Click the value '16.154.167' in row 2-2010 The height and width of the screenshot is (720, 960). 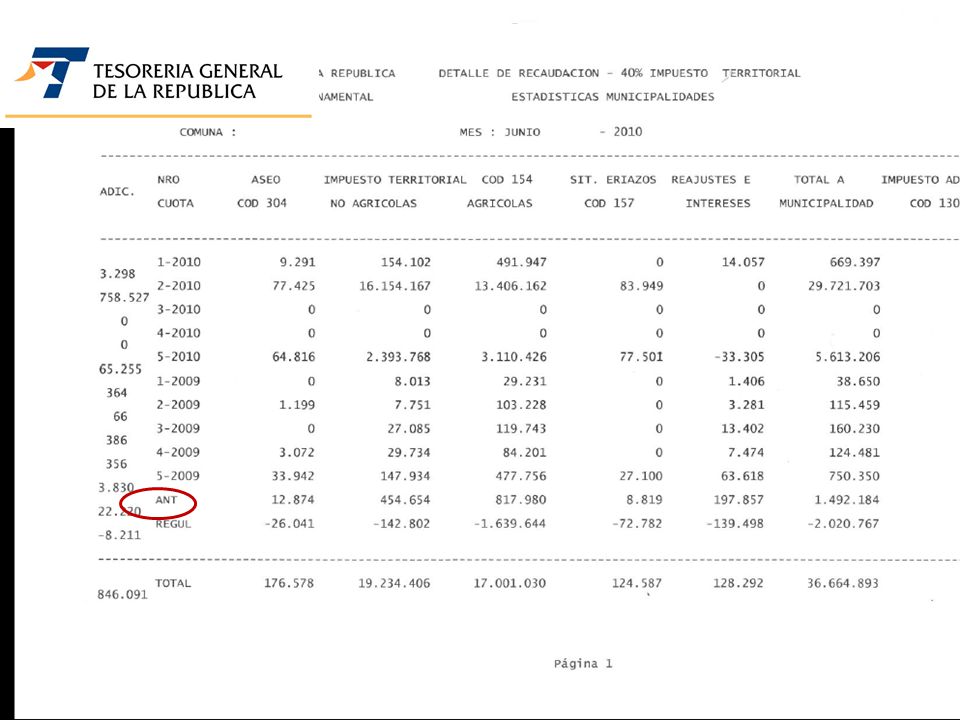[x=395, y=286]
